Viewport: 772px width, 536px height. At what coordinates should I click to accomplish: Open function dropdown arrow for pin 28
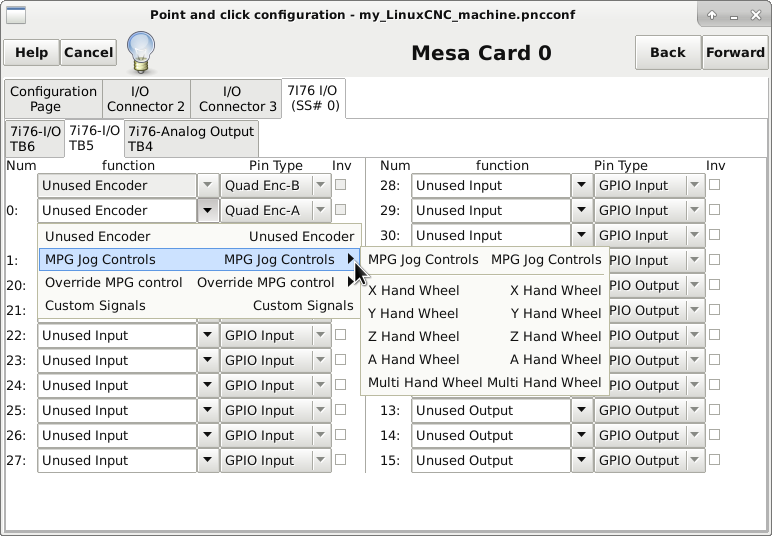582,185
